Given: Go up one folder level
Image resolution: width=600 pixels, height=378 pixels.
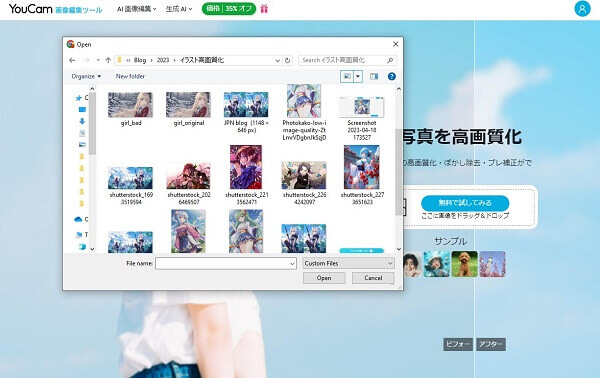Looking at the screenshot, I should tap(108, 60).
